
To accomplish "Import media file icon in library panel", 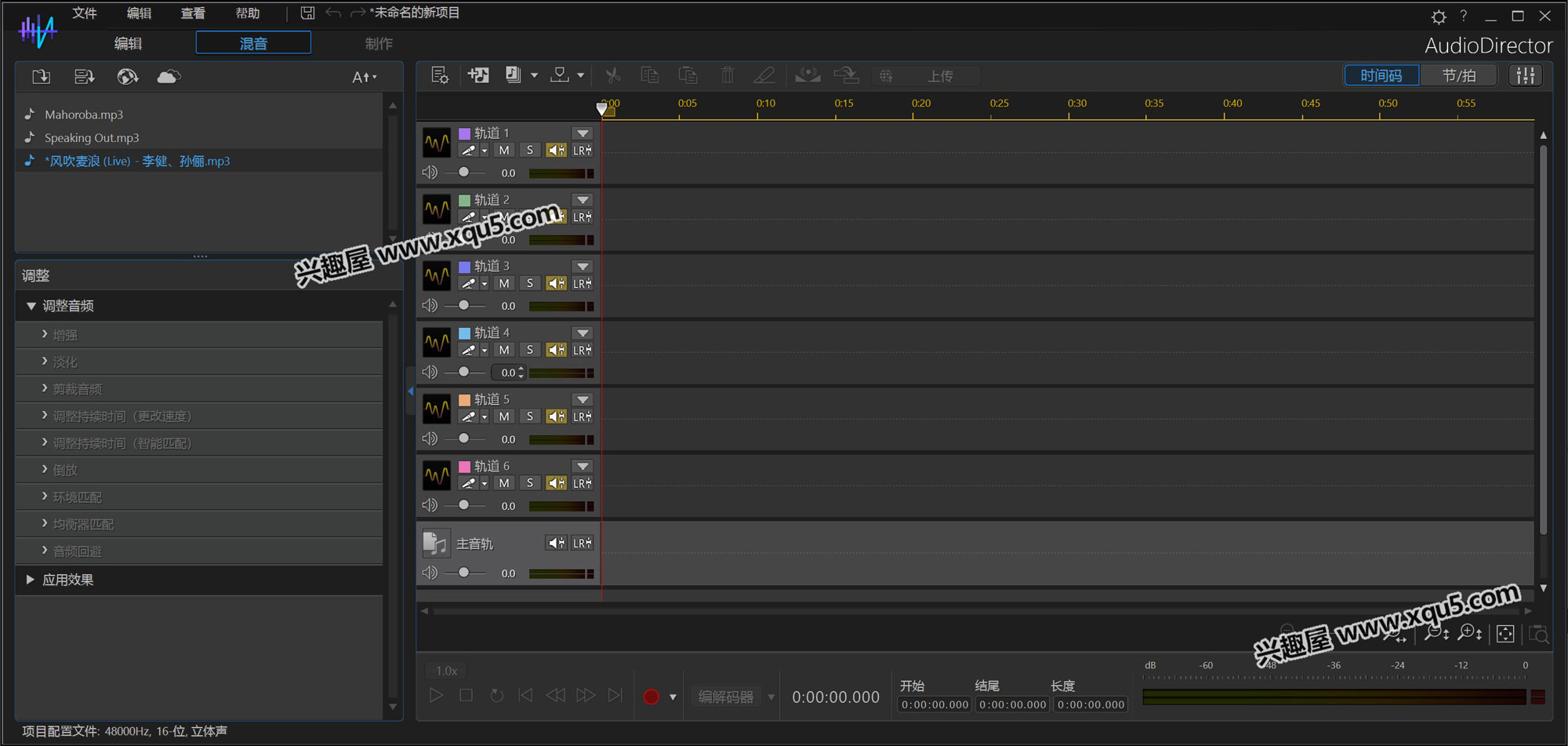I will 41,76.
